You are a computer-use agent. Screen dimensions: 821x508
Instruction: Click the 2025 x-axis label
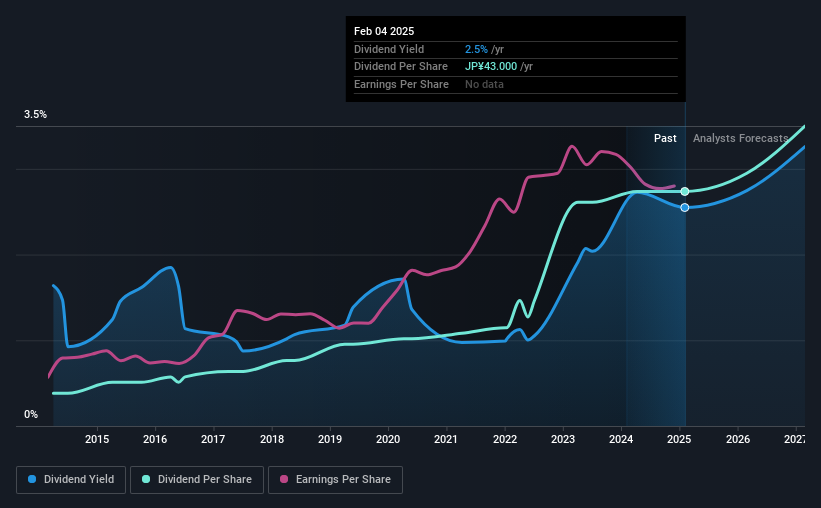click(x=679, y=439)
